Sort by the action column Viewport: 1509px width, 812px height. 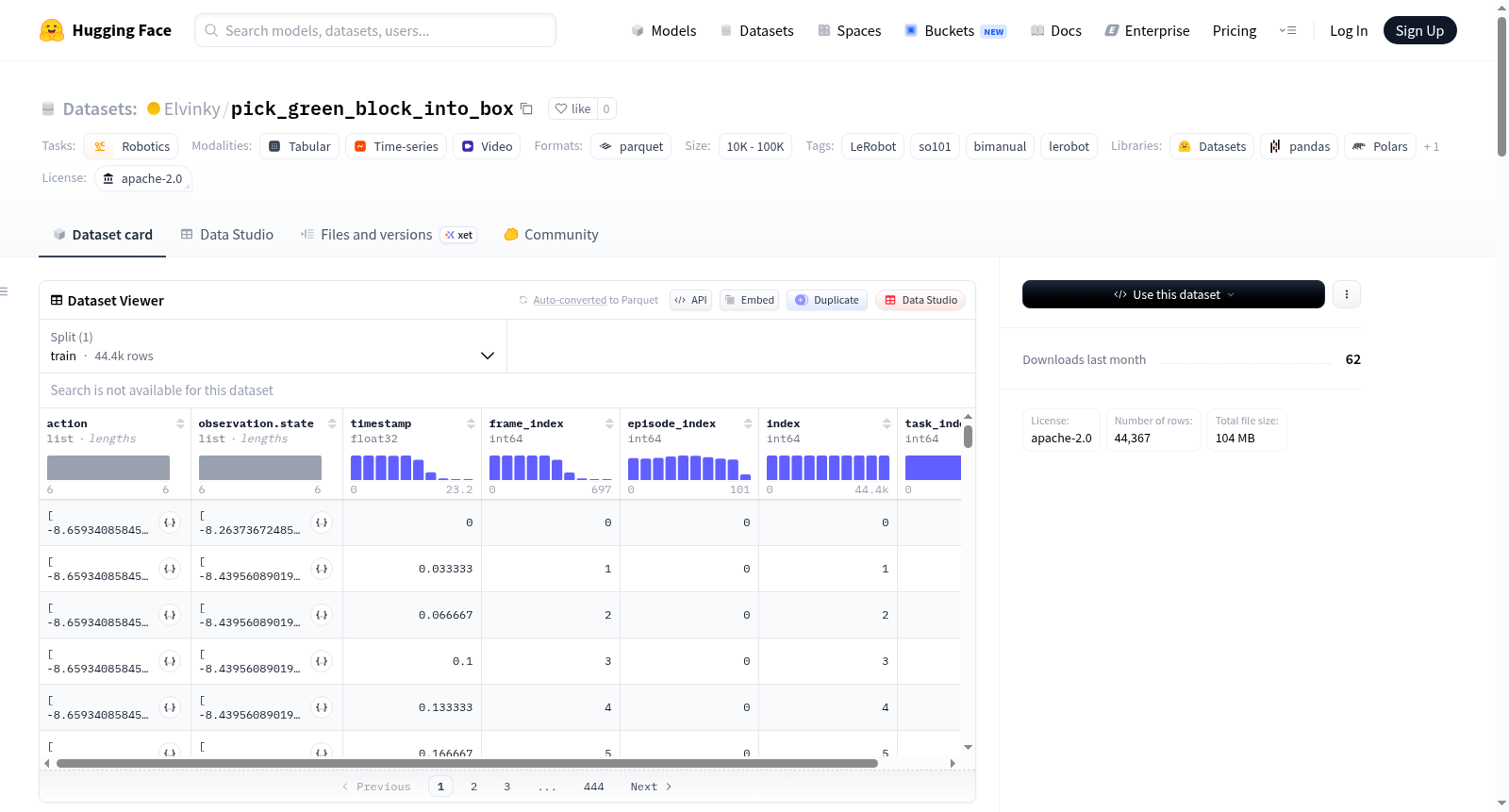click(x=180, y=424)
